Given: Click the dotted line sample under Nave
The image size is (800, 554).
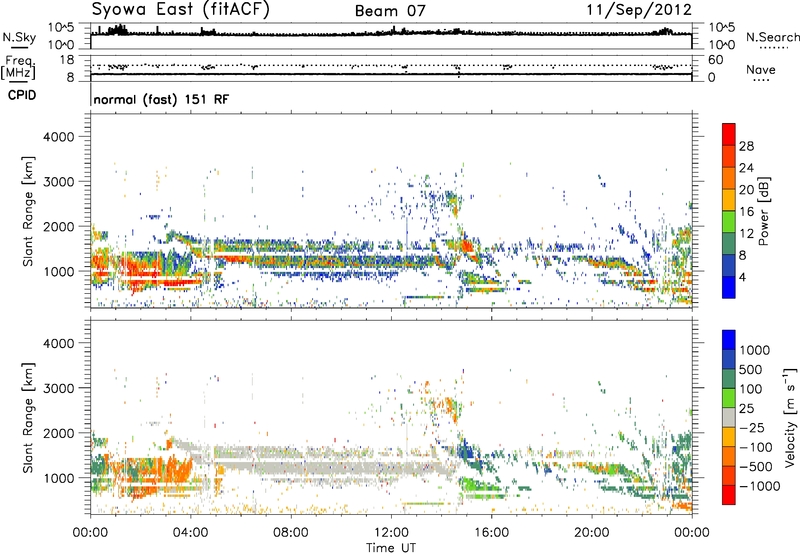Looking at the screenshot, I should 762,80.
